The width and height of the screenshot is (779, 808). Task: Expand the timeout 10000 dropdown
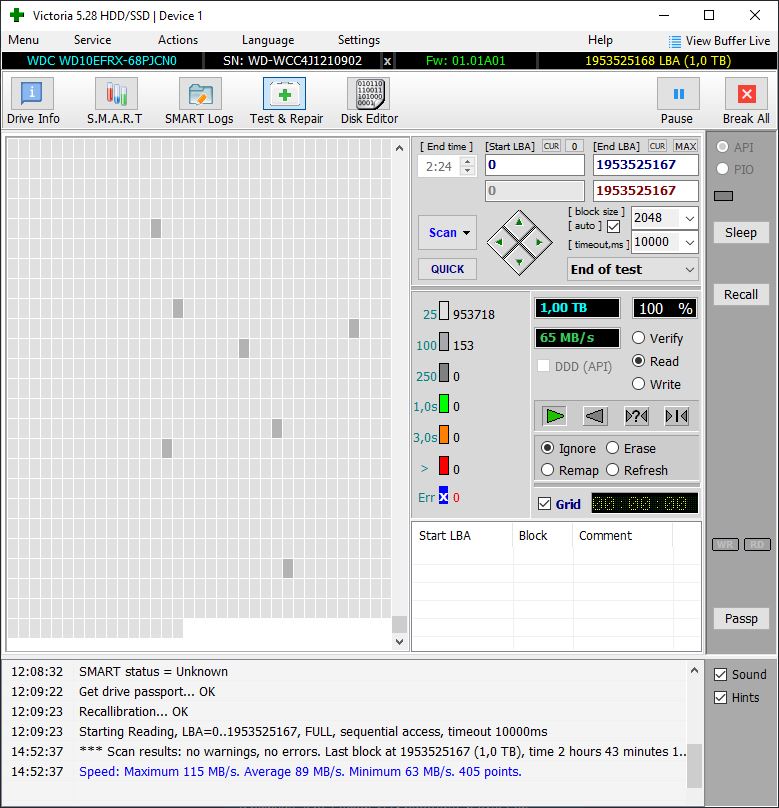[689, 242]
